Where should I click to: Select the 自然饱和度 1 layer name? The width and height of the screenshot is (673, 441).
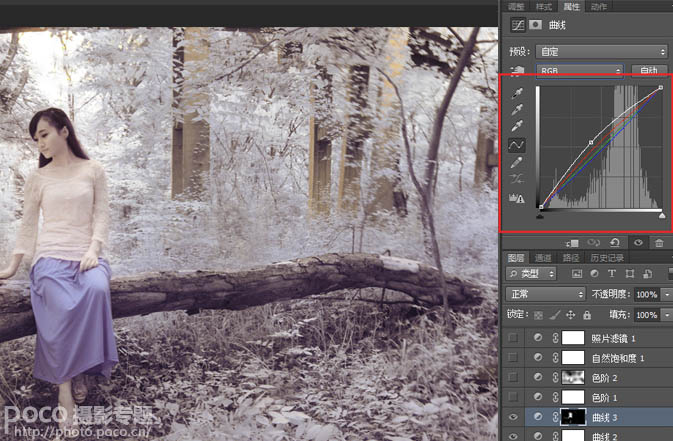[618, 358]
